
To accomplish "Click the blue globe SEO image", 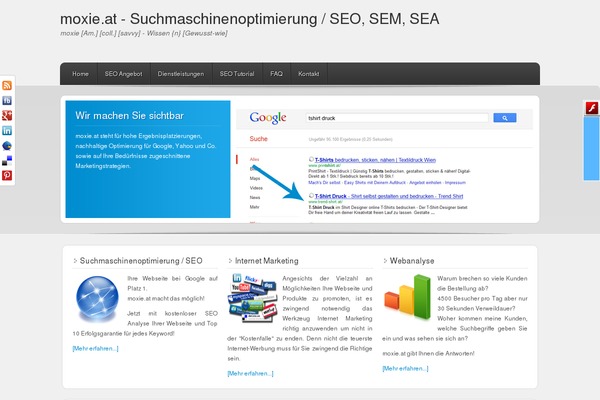I will pos(97,299).
